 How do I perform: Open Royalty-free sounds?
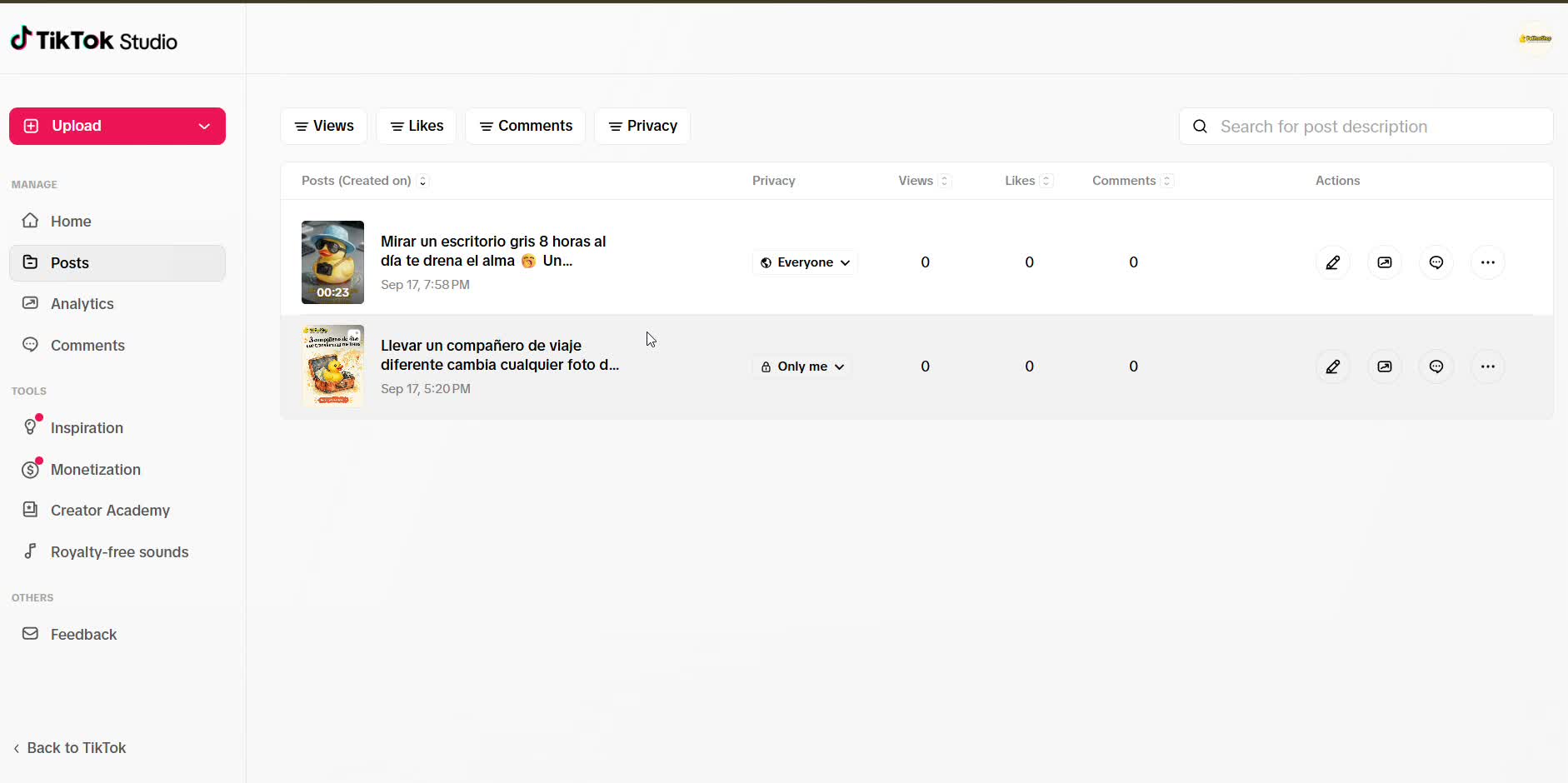pos(117,552)
